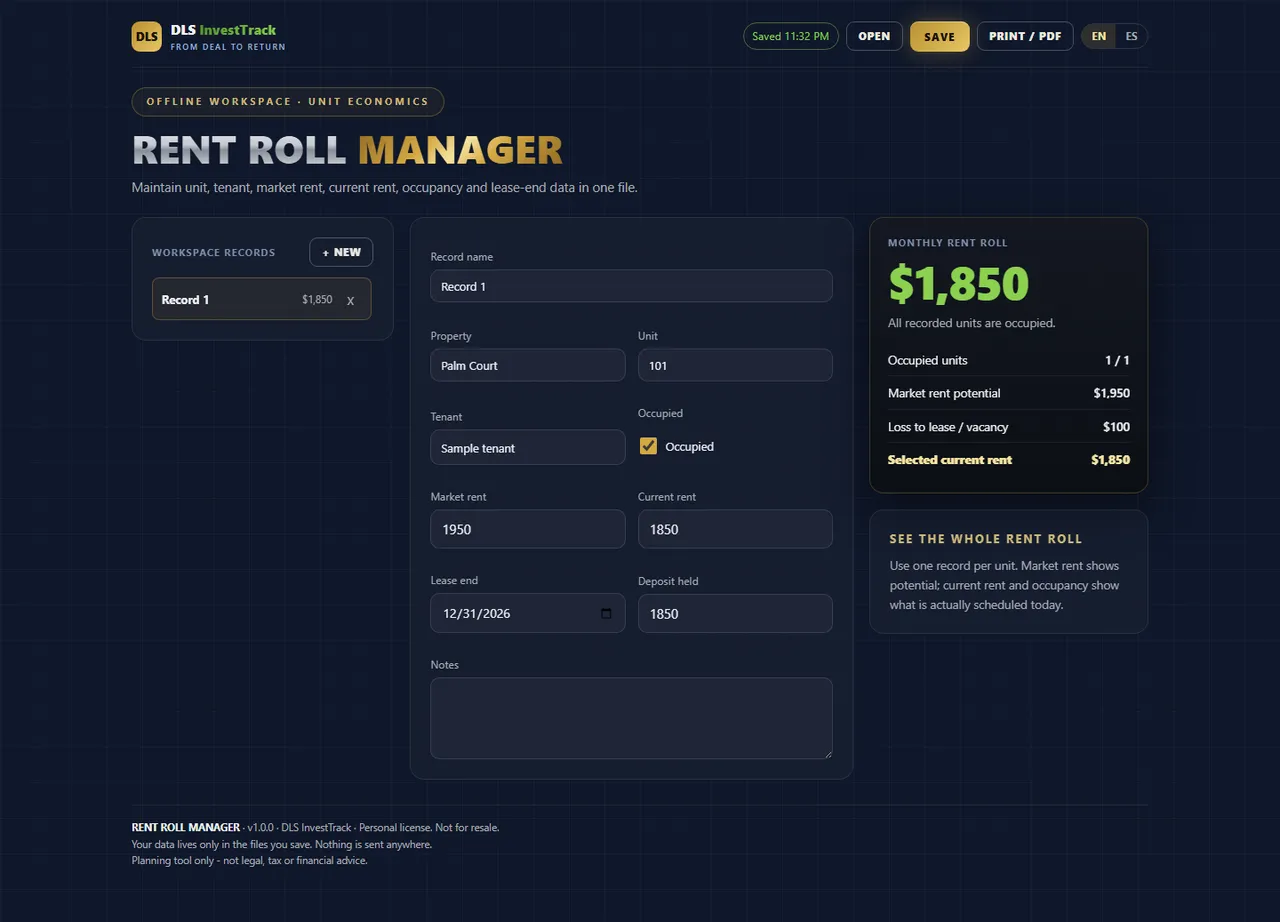
Task: Click the DLS InvestTrack brand name
Action: click(223, 30)
